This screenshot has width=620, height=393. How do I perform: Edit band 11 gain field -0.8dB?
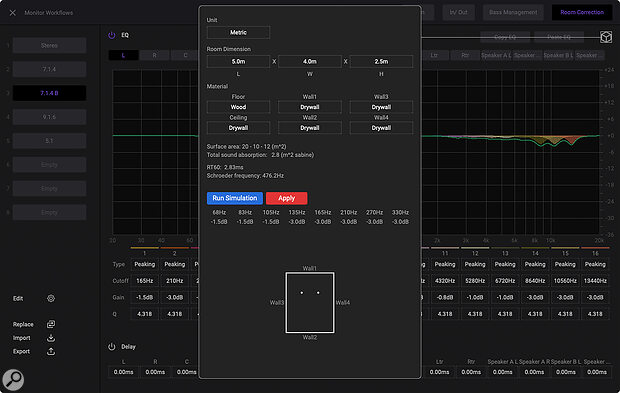[445, 297]
